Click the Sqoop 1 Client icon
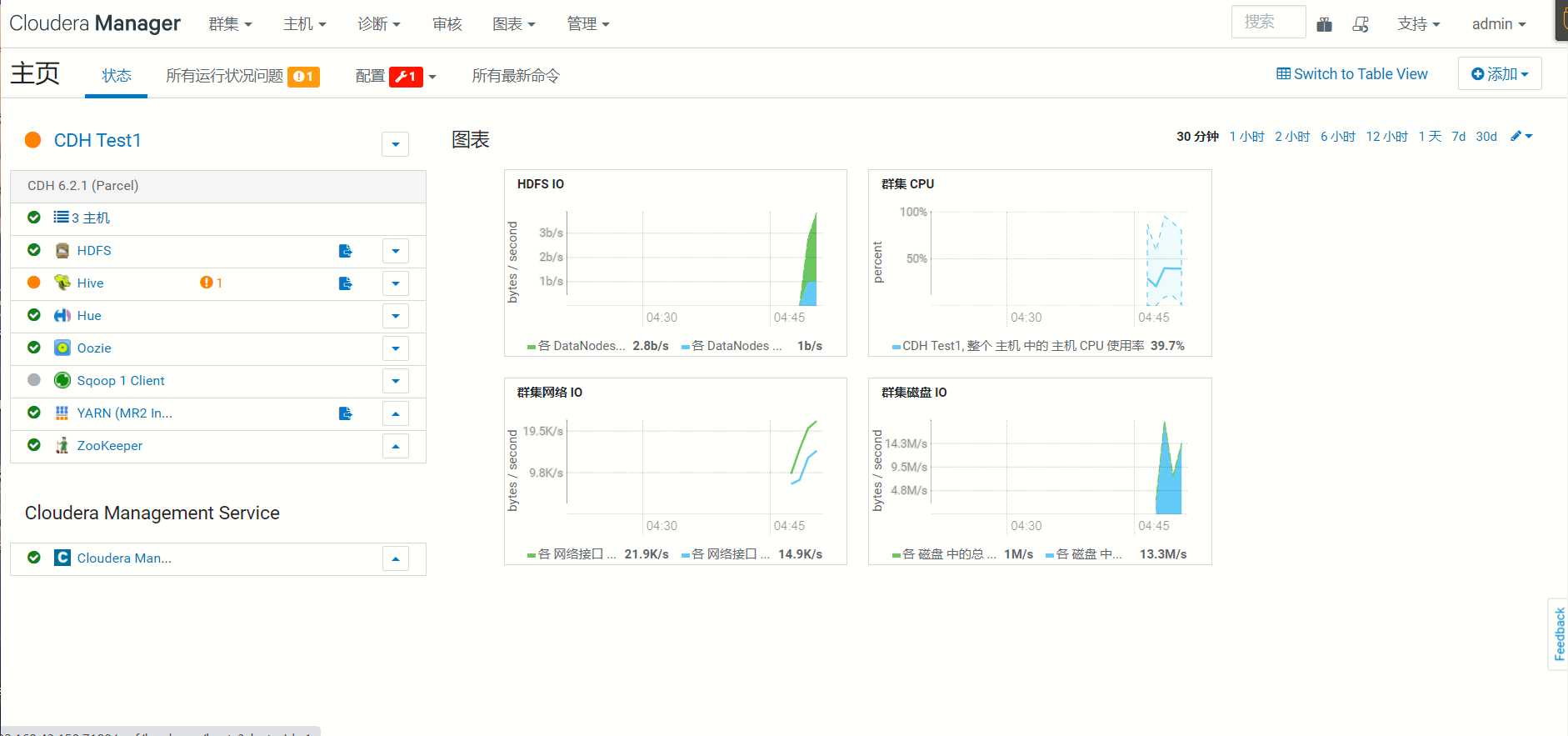 point(62,381)
